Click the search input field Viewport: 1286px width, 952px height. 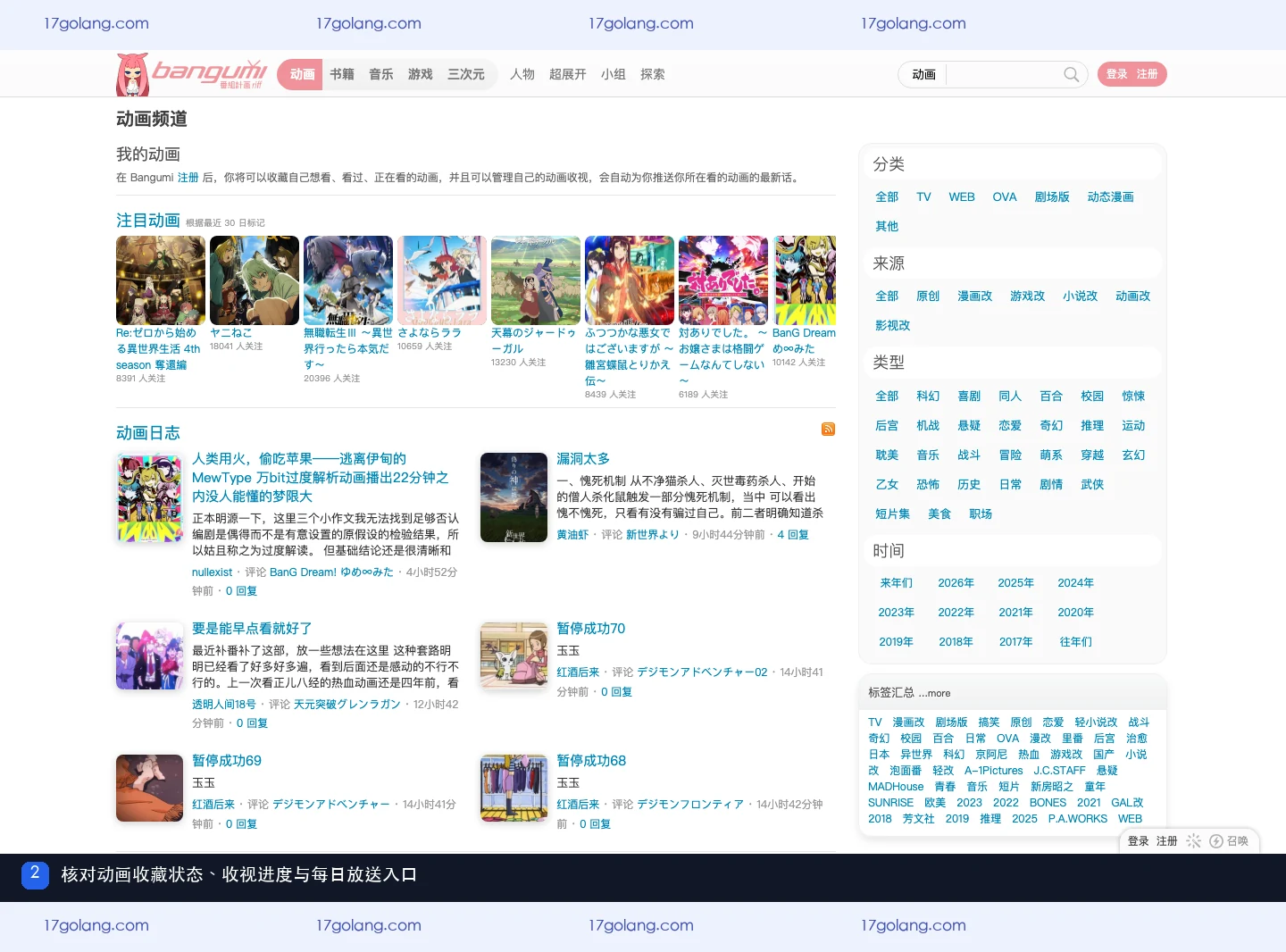coord(1003,74)
